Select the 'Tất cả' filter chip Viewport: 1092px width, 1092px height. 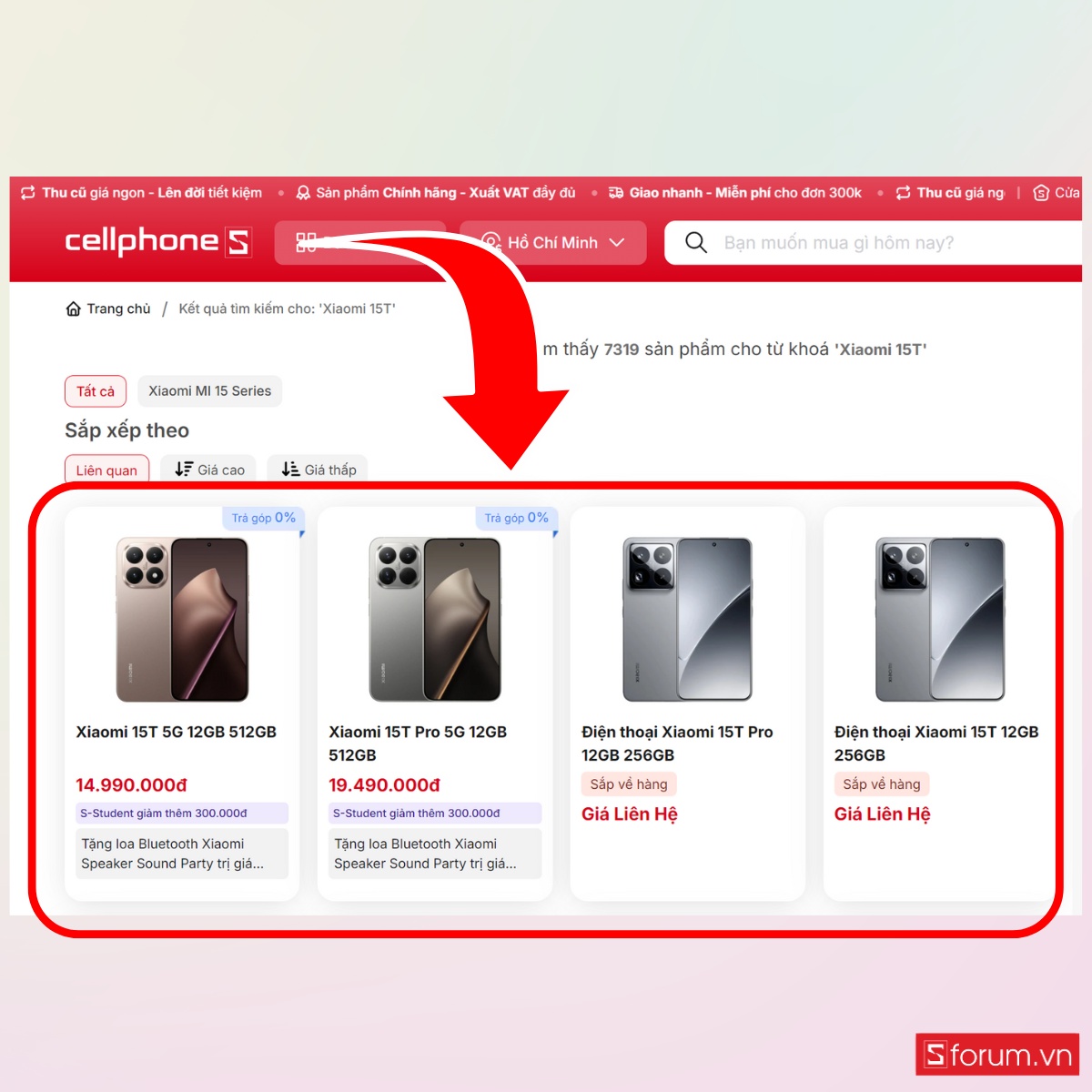[x=96, y=391]
